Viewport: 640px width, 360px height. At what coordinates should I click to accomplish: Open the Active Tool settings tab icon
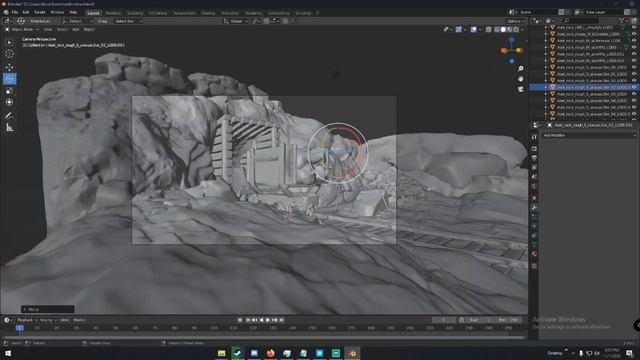pyautogui.click(x=534, y=137)
